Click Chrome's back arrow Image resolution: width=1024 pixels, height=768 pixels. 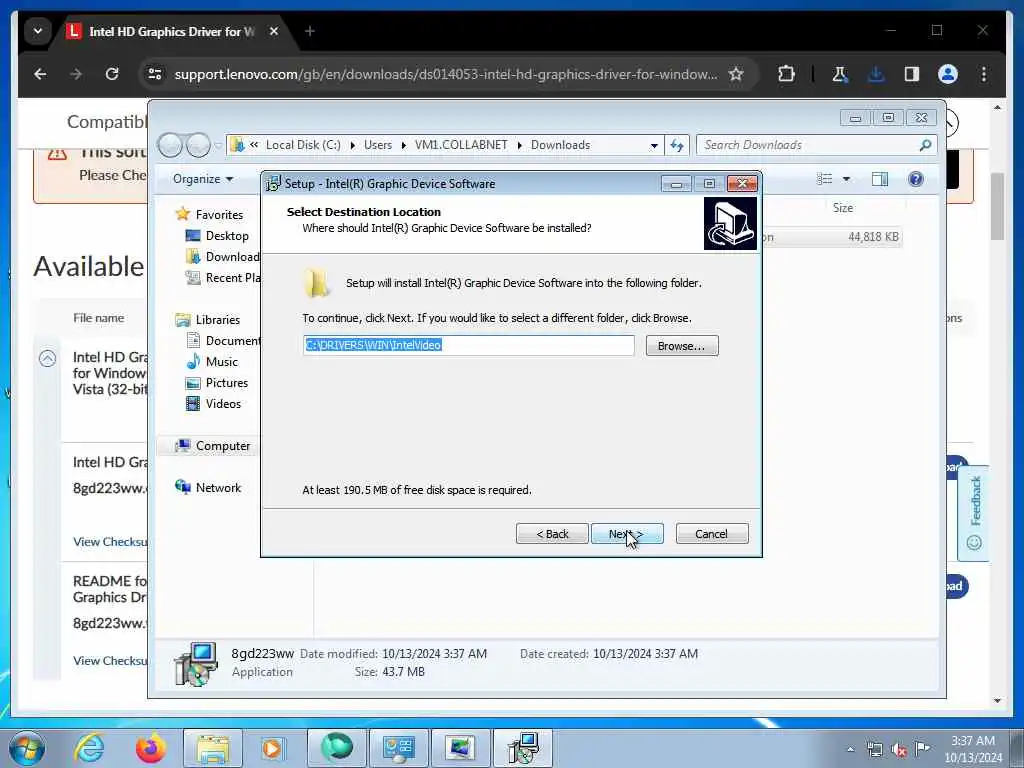click(x=40, y=74)
